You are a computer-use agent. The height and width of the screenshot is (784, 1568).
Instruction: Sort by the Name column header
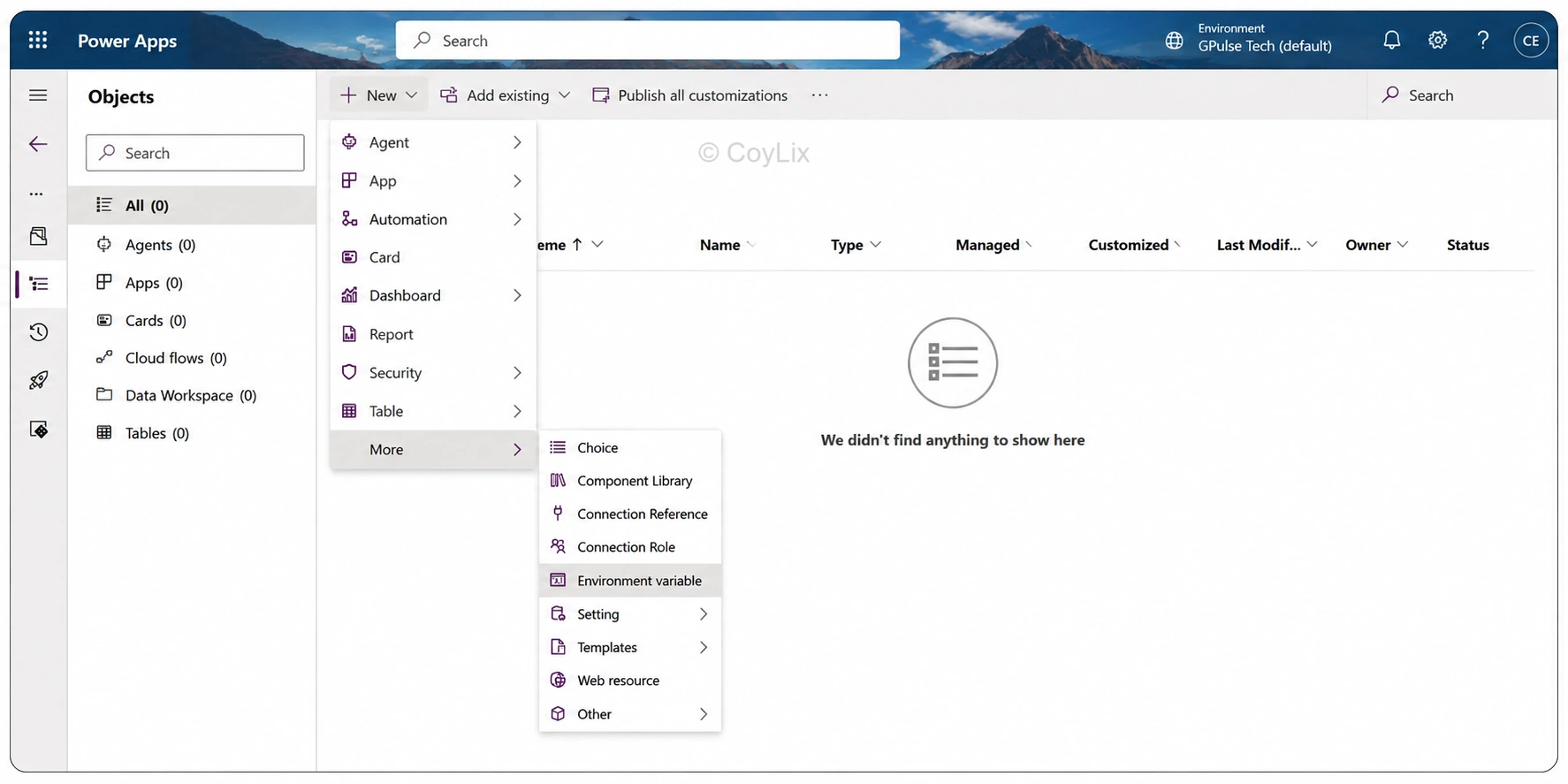click(x=720, y=245)
